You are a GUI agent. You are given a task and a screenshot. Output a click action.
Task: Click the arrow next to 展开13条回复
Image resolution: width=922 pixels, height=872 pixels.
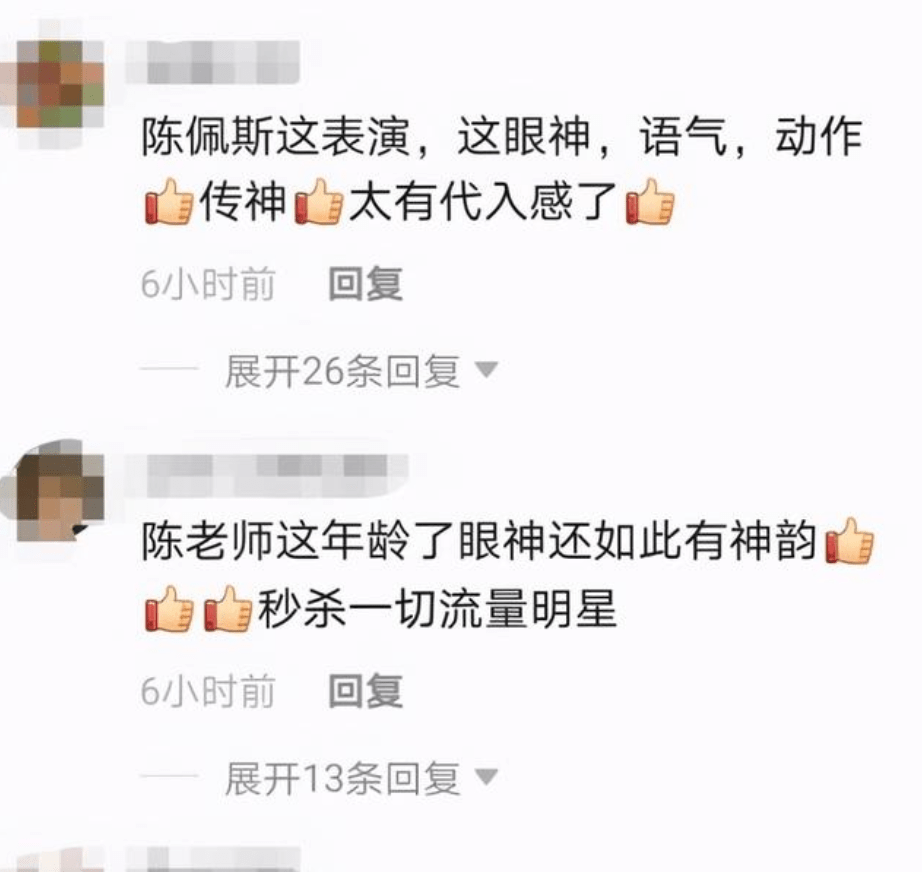point(486,777)
